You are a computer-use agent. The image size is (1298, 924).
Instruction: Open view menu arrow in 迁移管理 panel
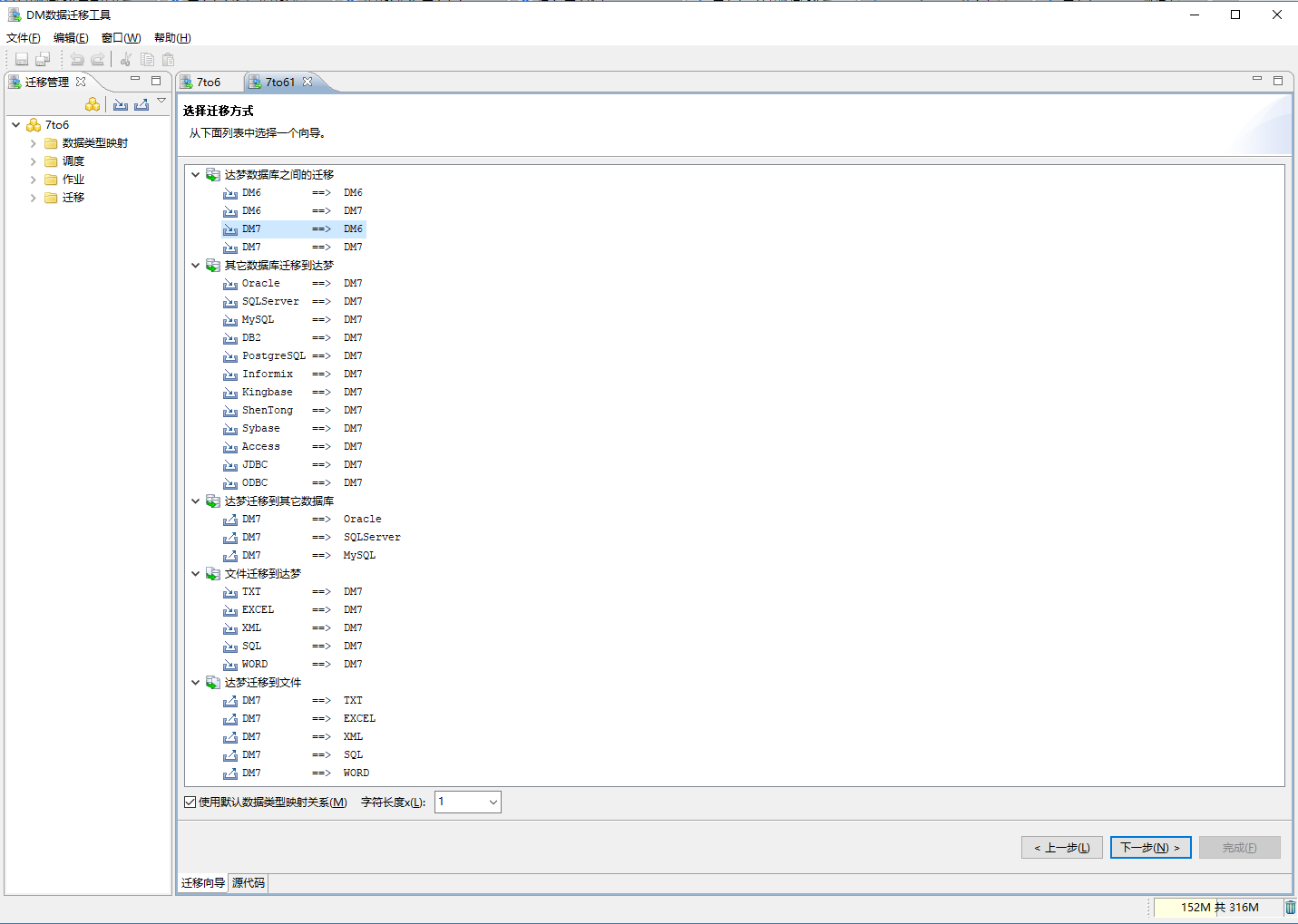coord(161,101)
